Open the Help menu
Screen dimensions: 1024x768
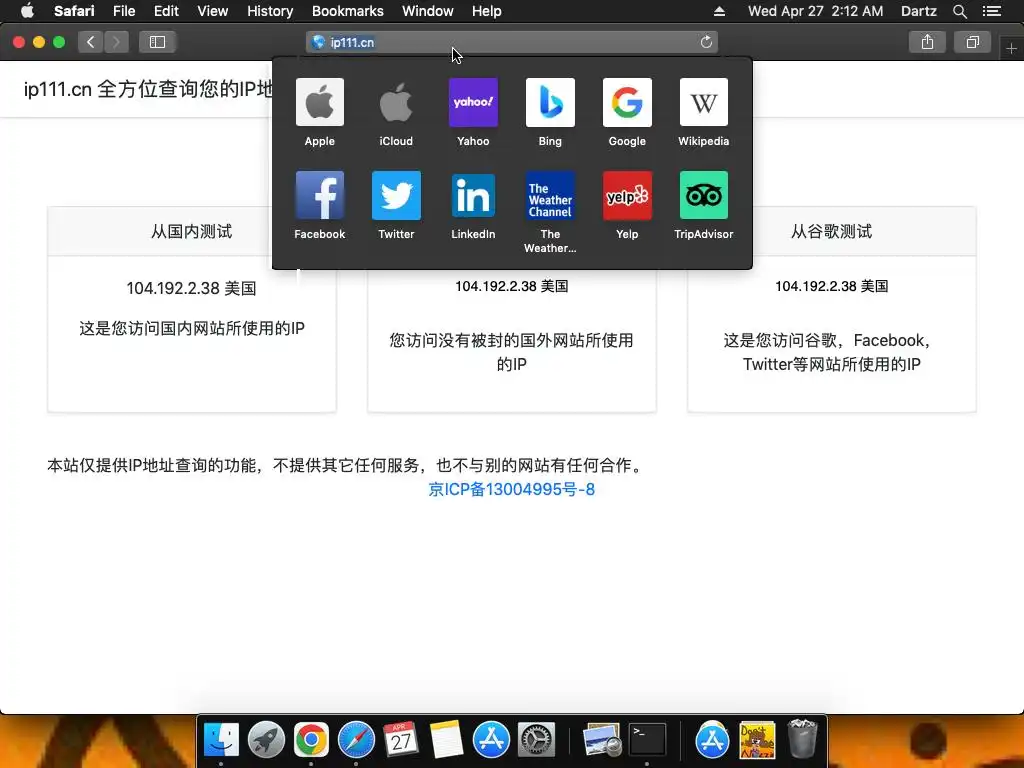pos(487,11)
